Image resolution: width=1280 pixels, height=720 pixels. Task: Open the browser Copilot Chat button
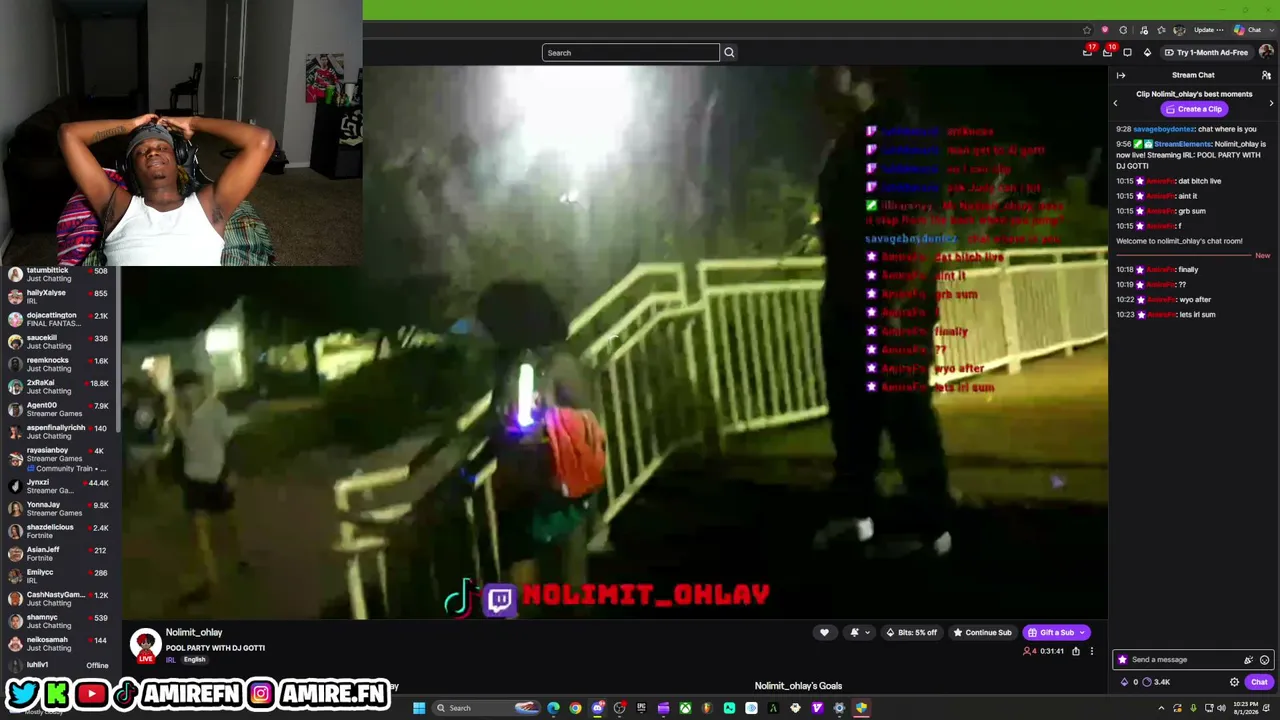(x=1248, y=30)
